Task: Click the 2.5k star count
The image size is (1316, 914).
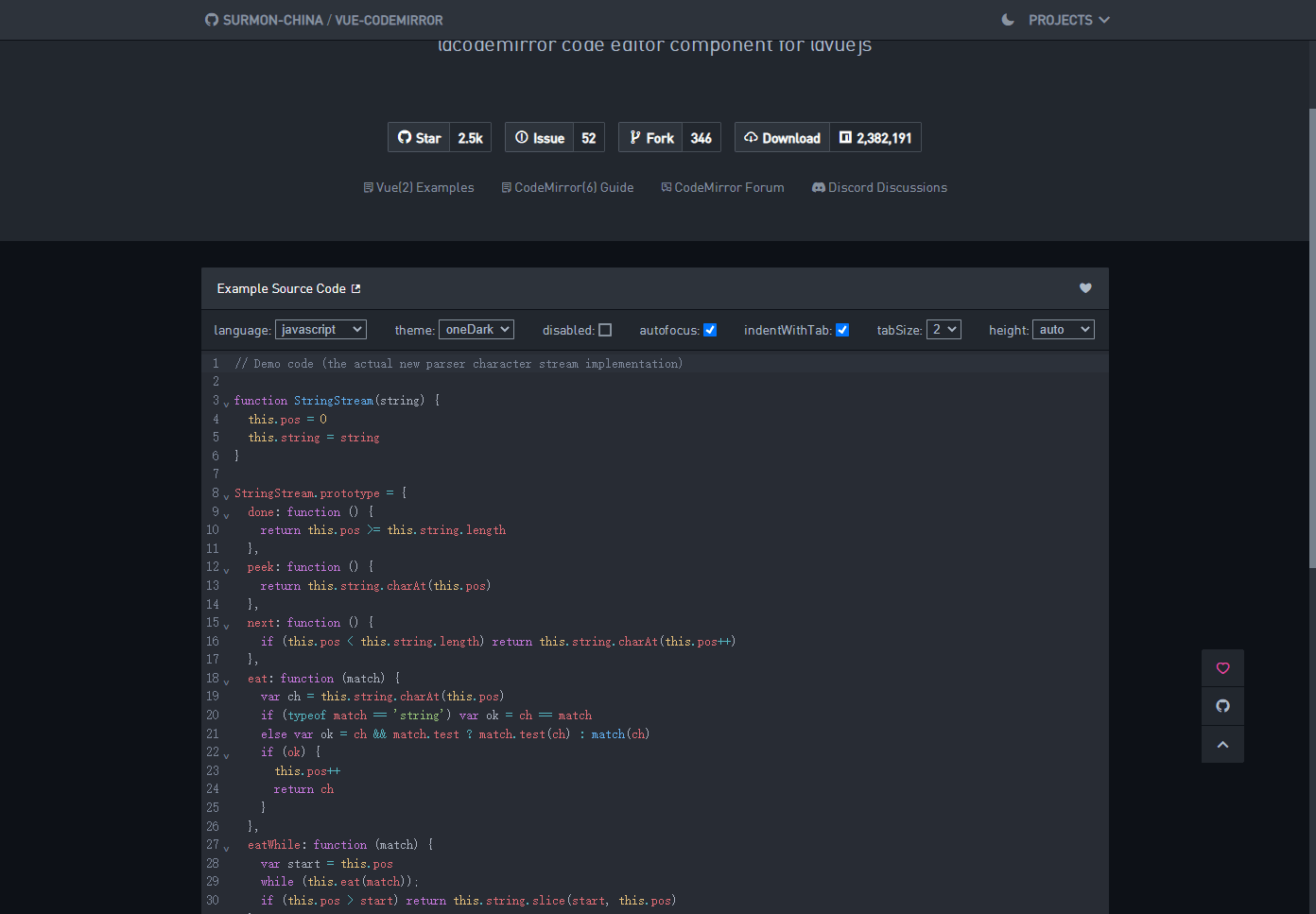Action: coord(471,138)
